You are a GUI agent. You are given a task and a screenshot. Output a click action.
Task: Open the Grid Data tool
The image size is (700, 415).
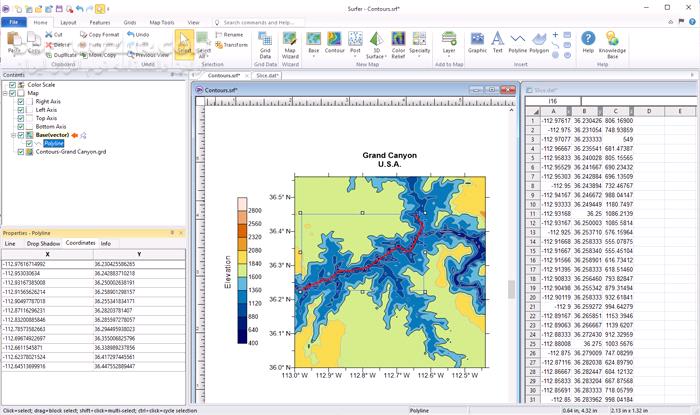click(265, 42)
